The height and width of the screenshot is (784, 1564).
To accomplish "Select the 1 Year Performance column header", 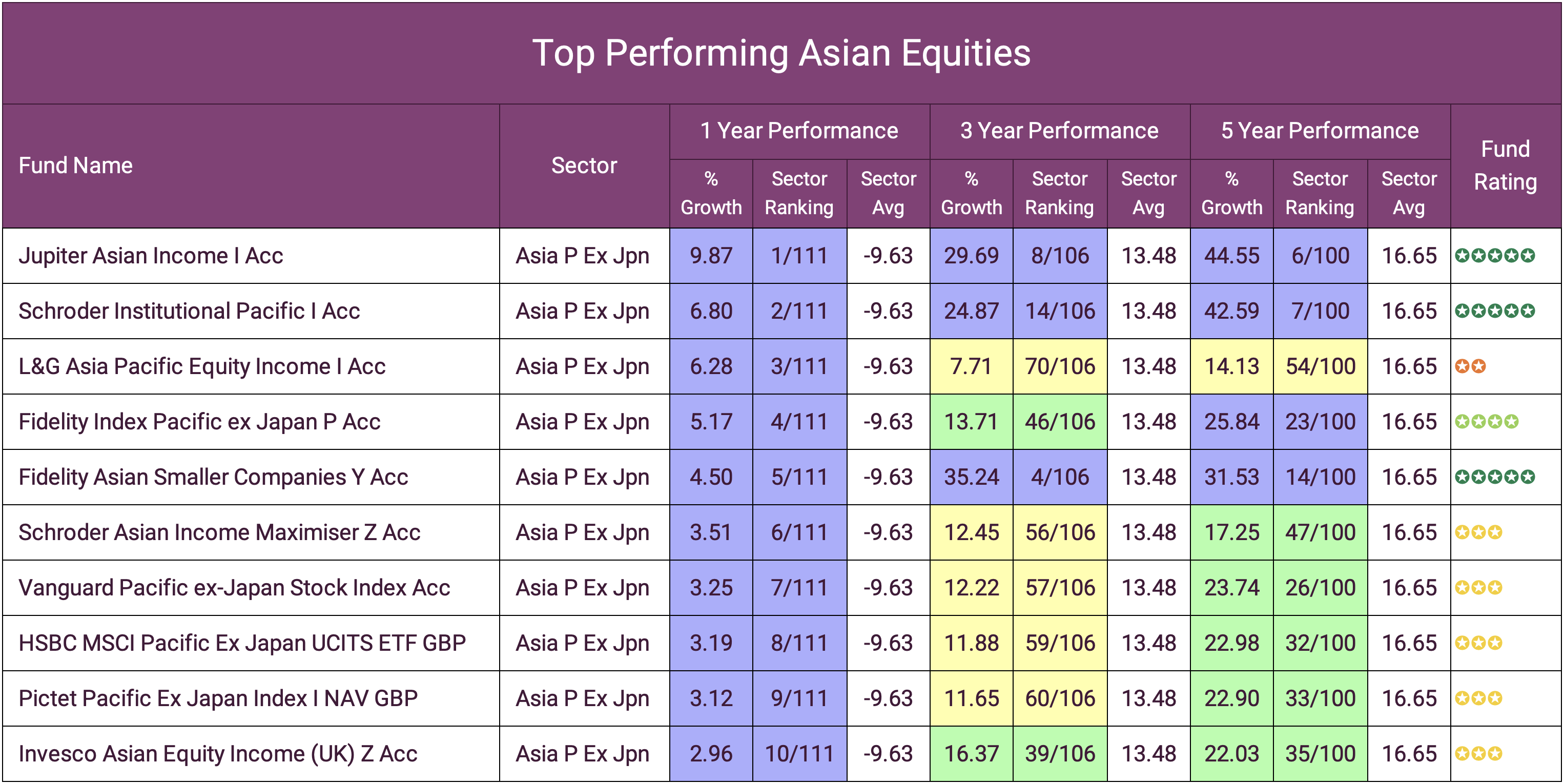I will [x=798, y=131].
